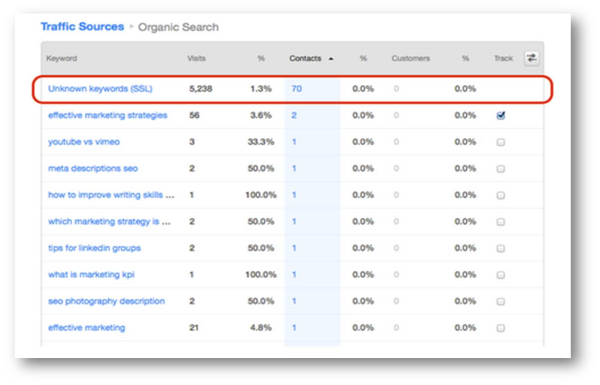Click contacts count for youtube vs vimeo
The height and width of the screenshot is (385, 600).
point(294,142)
